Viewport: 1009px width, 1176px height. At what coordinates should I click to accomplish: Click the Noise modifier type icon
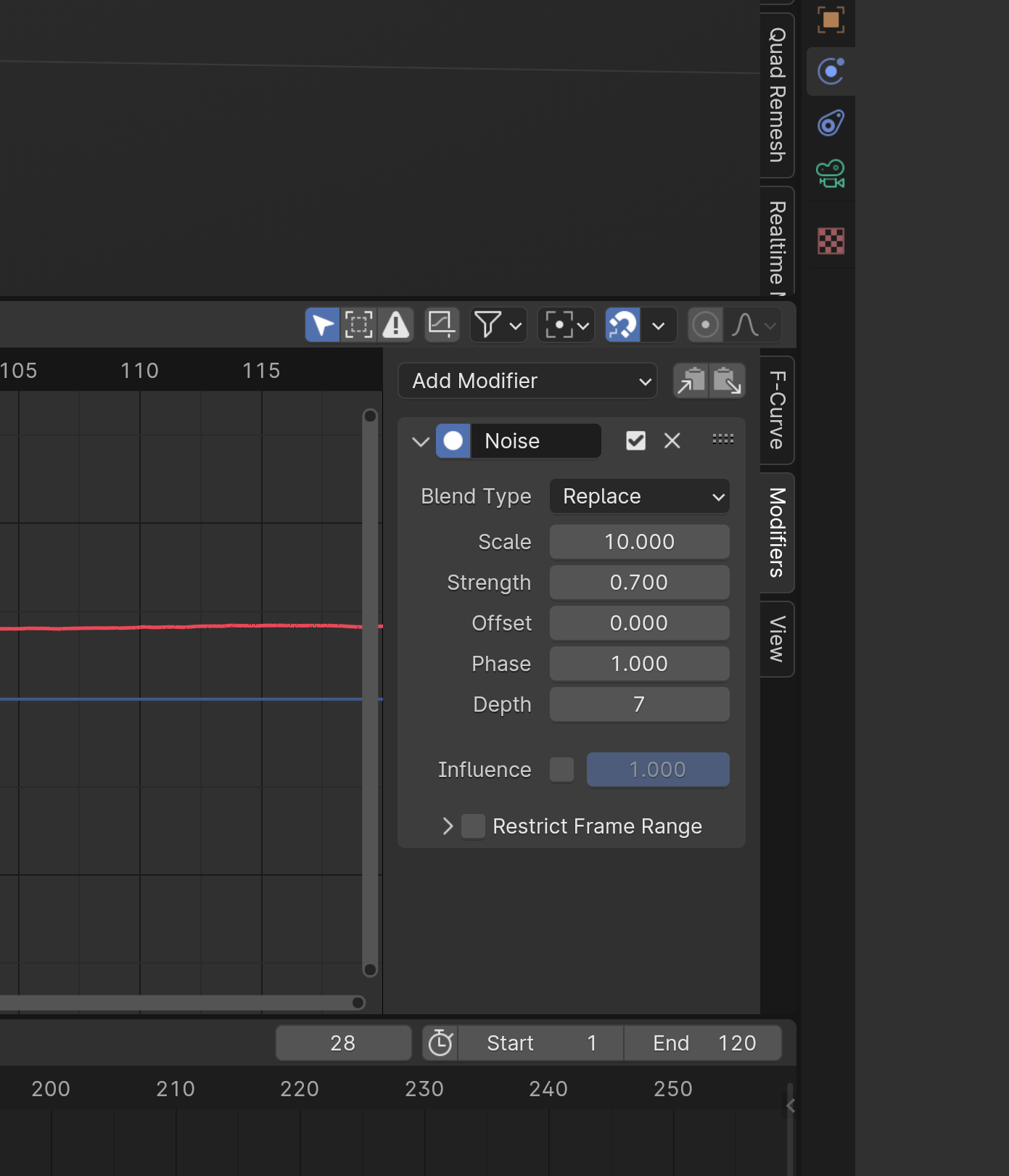coord(453,441)
